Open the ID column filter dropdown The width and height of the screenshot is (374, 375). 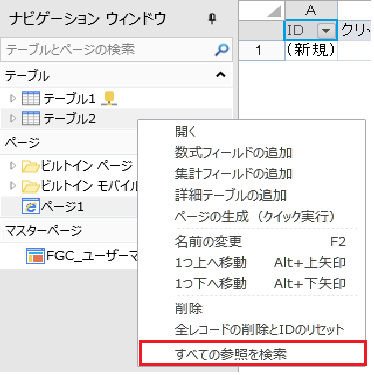tap(326, 31)
